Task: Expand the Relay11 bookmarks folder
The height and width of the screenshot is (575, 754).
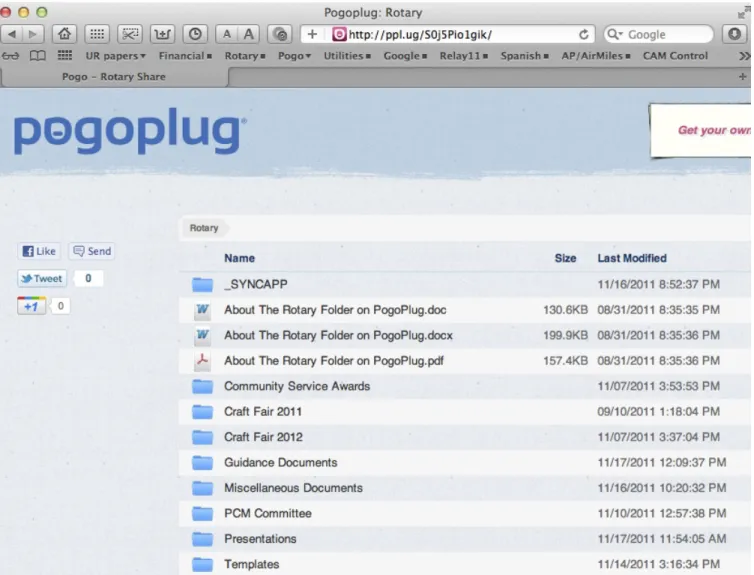Action: tap(464, 56)
